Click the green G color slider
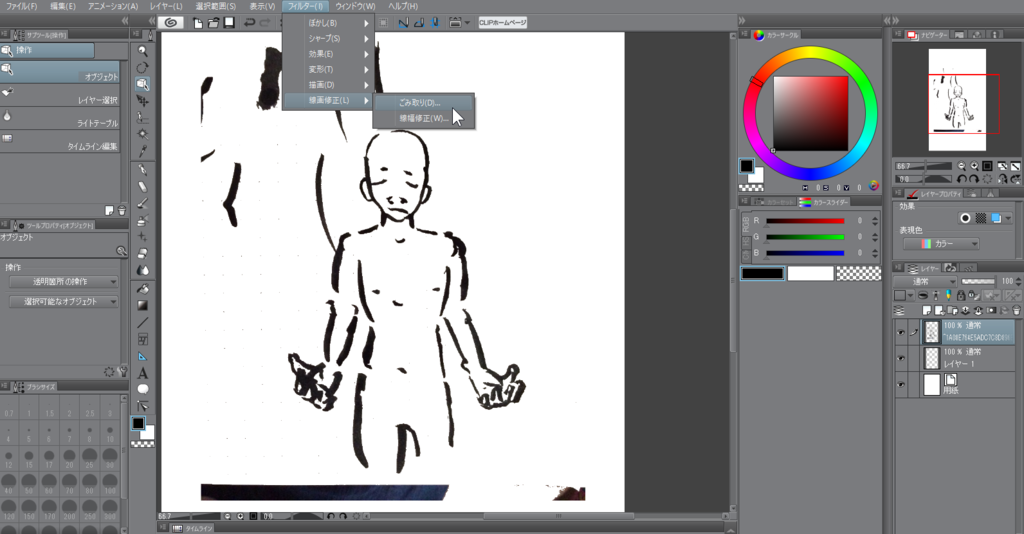The height and width of the screenshot is (534, 1024). [x=805, y=237]
